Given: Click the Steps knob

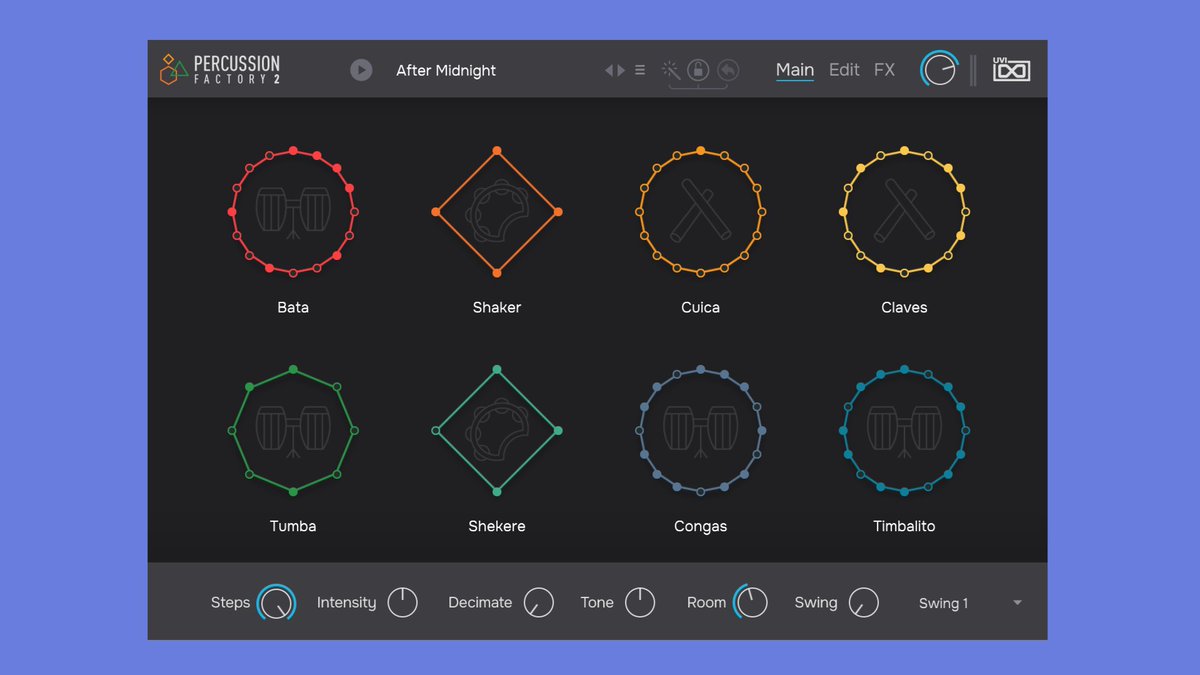Looking at the screenshot, I should pyautogui.click(x=276, y=603).
